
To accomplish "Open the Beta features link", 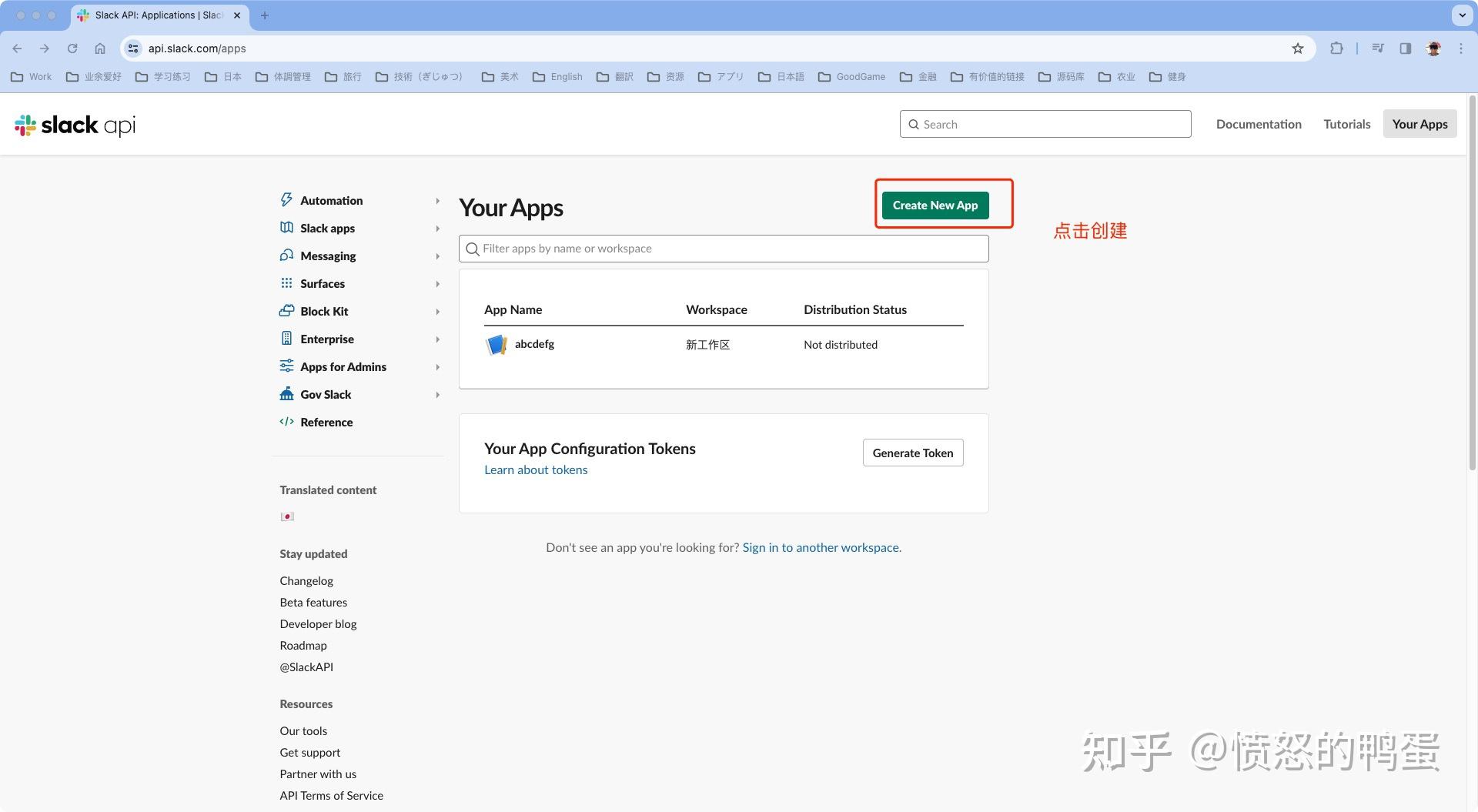I will click(313, 602).
